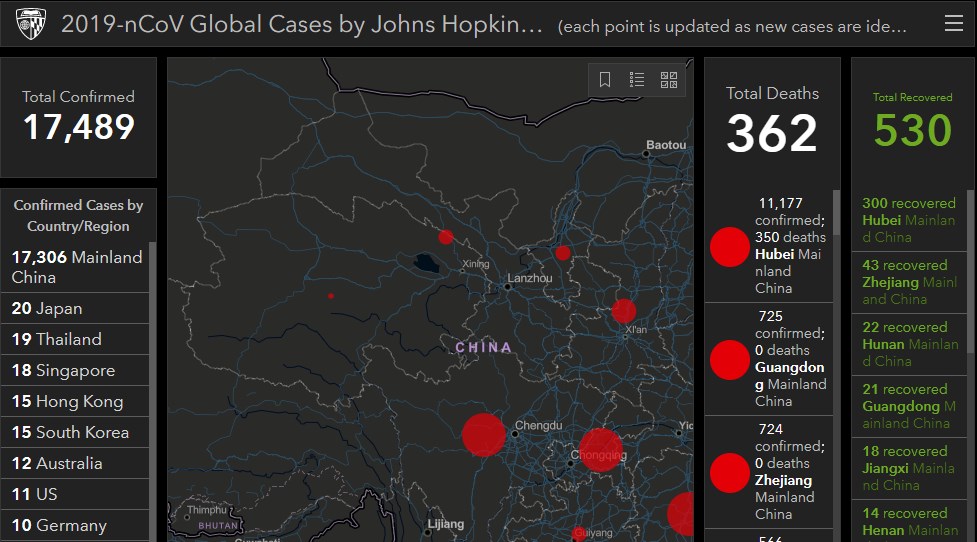Image resolution: width=977 pixels, height=542 pixels.
Task: Click the dashboard title text
Action: 302,24
